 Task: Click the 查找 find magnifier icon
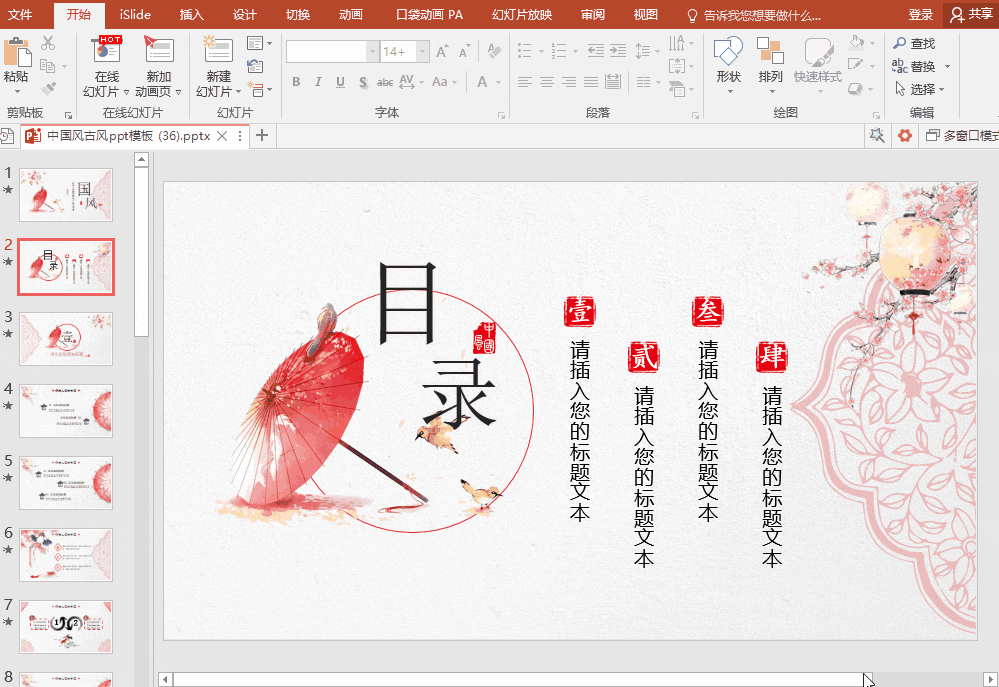pos(899,43)
